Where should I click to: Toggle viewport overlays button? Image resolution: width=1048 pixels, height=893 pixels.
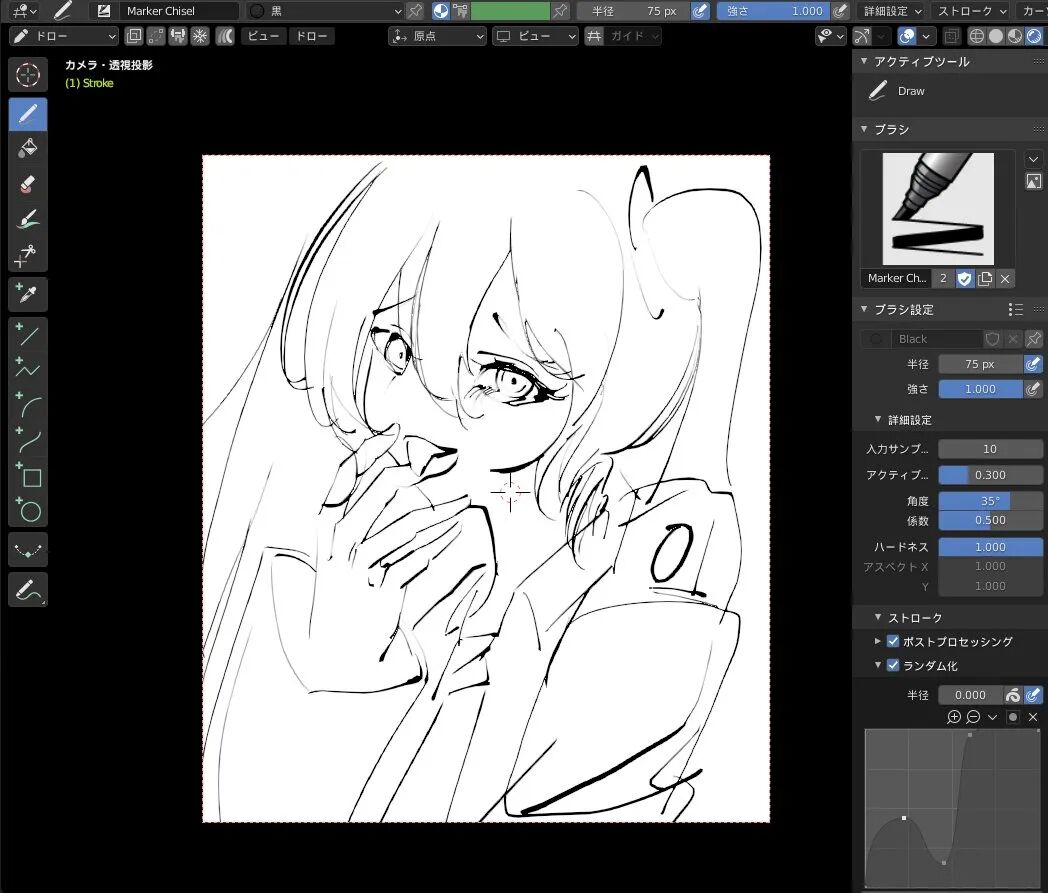pyautogui.click(x=907, y=36)
